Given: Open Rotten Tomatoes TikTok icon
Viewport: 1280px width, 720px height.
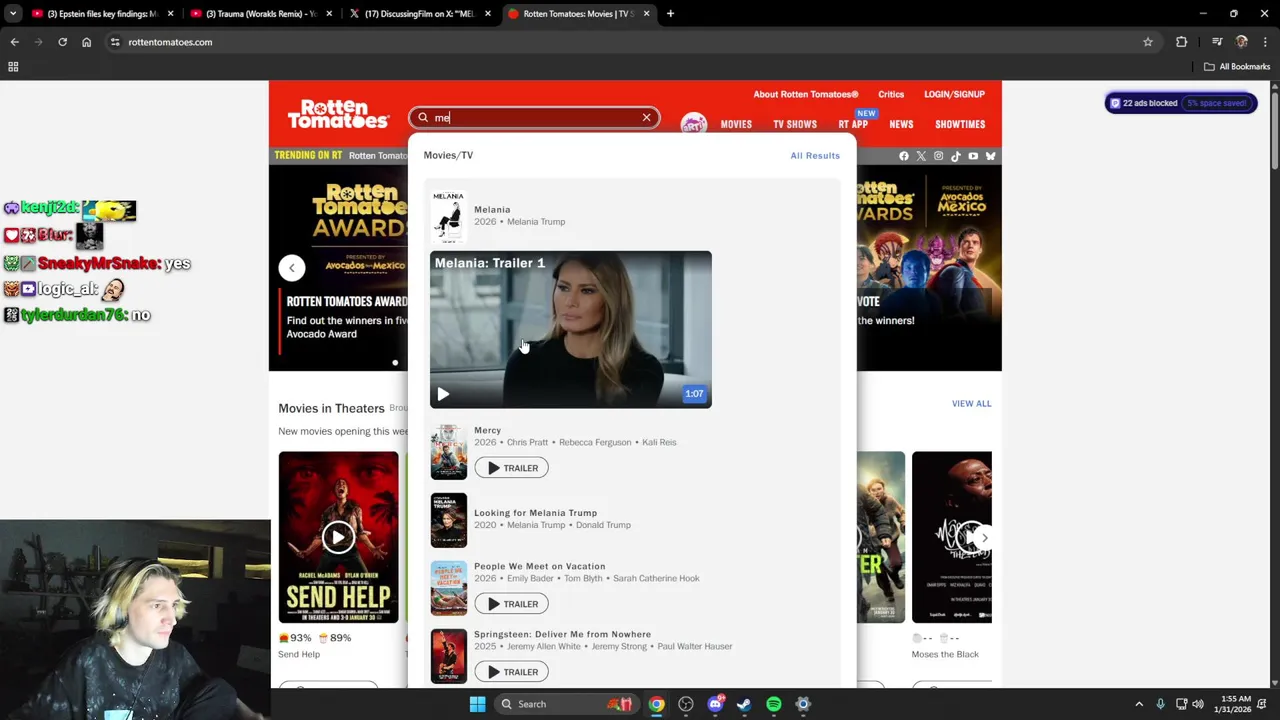Looking at the screenshot, I should point(956,156).
